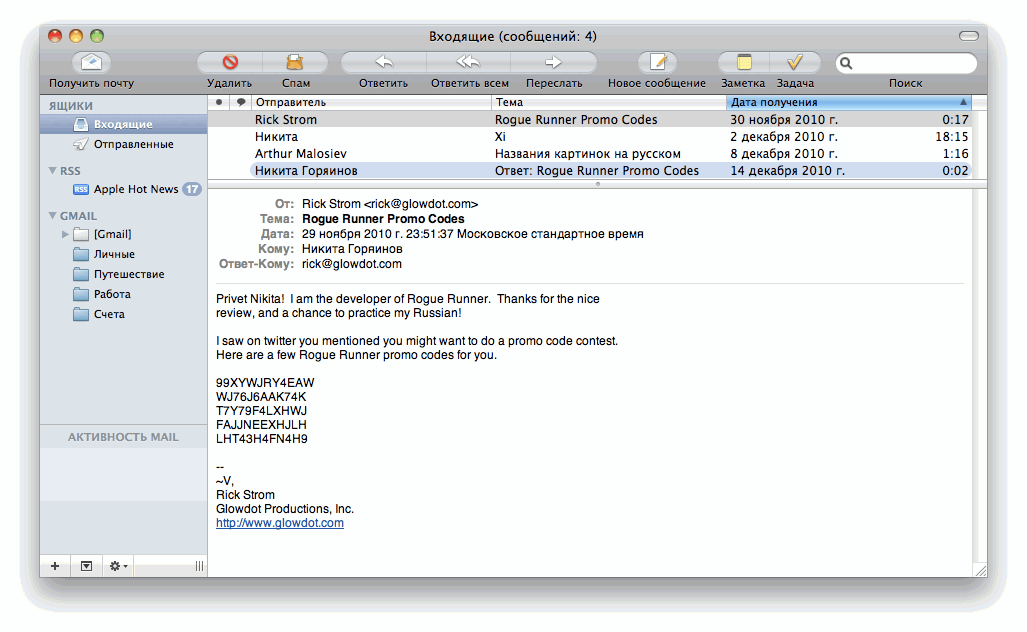Click the sender address Rick Strom <rick@glowdot.com>
Viewport: 1027px width, 632px height.
390,204
